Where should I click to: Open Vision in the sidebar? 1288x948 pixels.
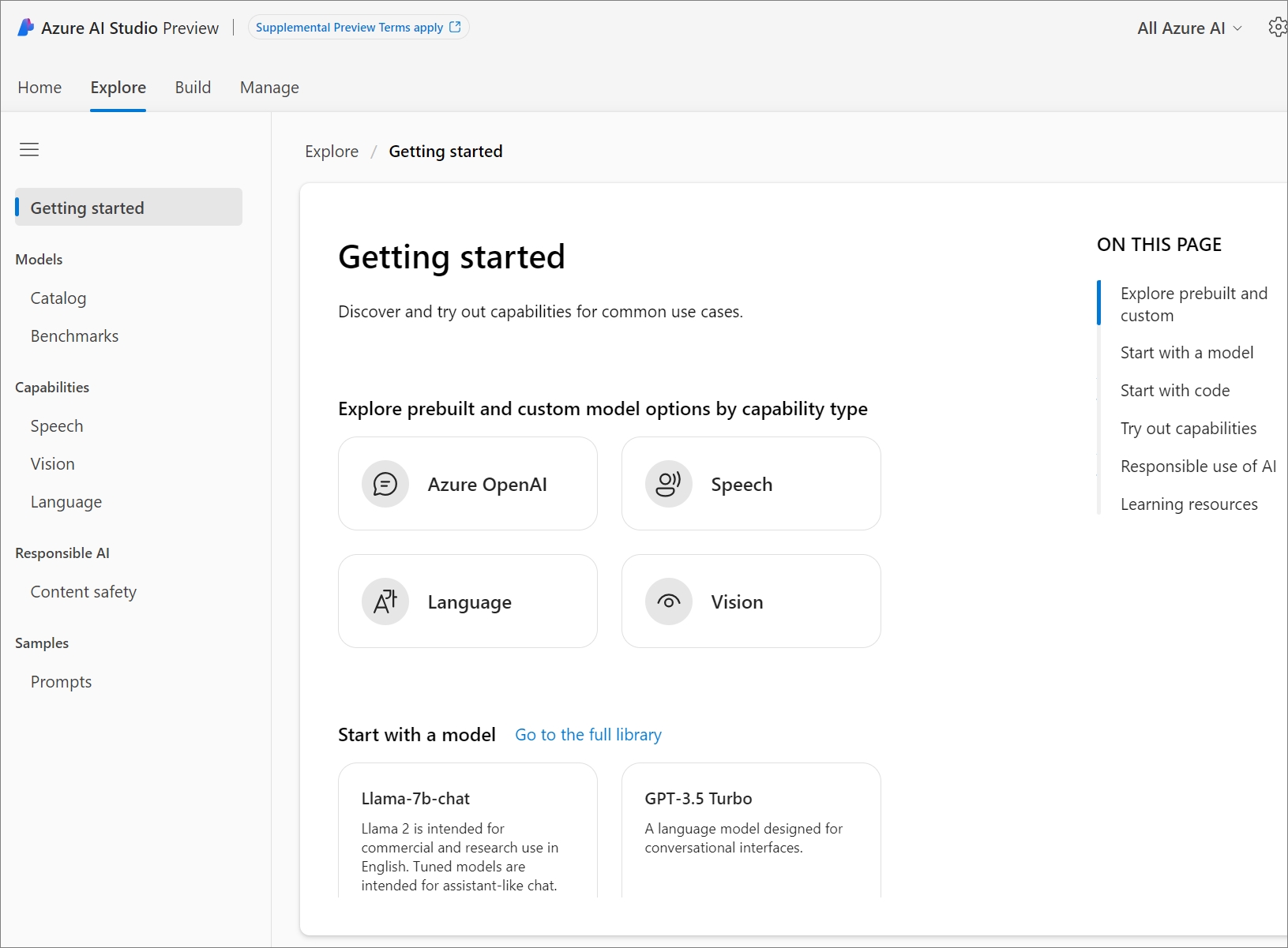click(53, 464)
